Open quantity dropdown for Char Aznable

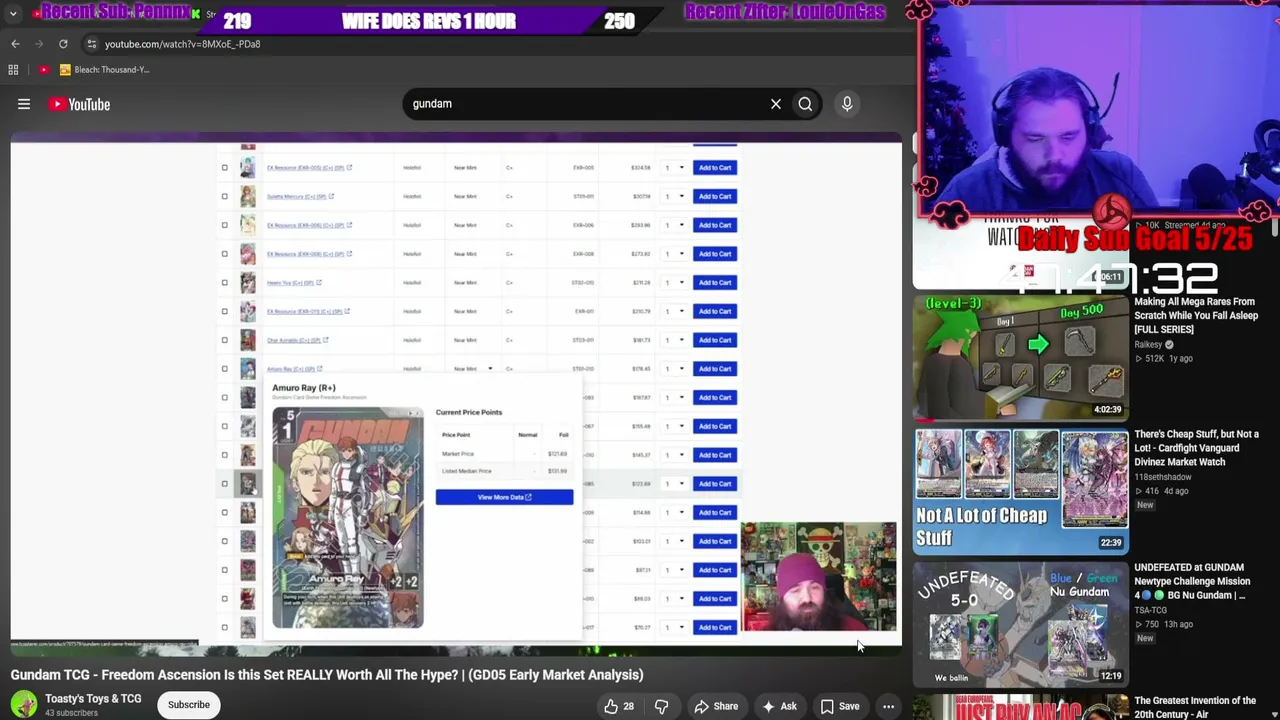(x=675, y=340)
